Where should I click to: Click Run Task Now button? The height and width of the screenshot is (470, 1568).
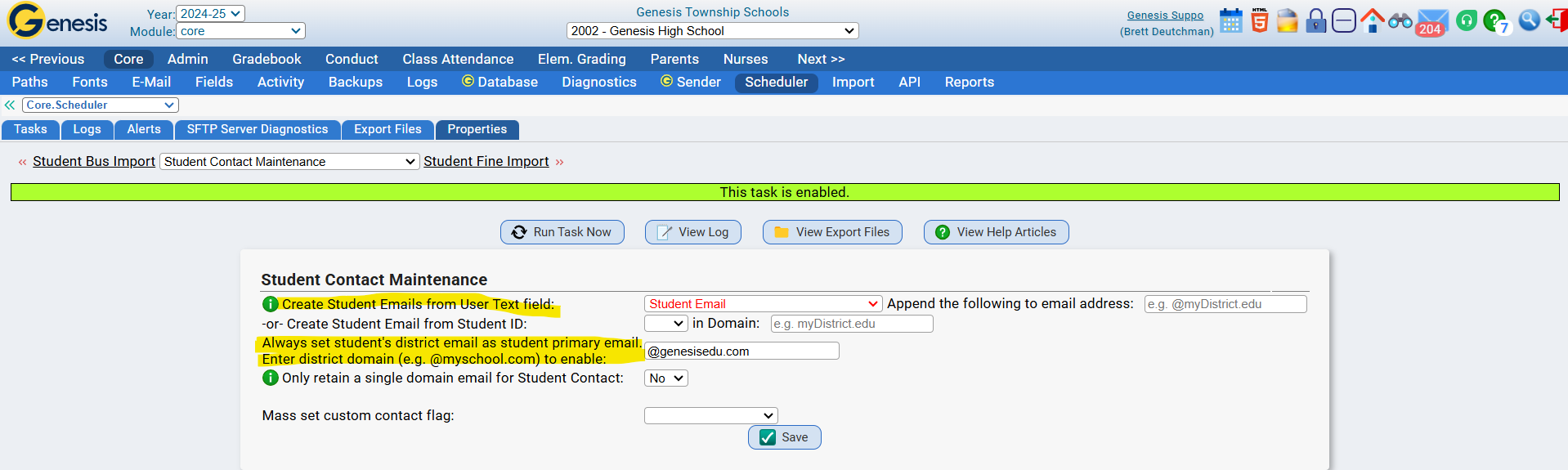click(x=562, y=232)
